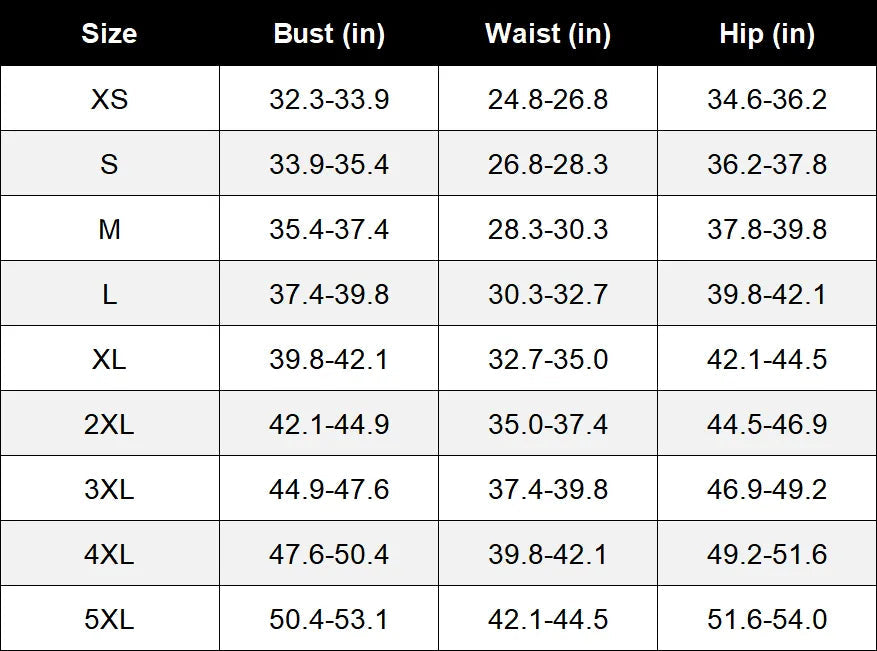Screen dimensions: 877x651
Task: Select the M size row label
Action: 110,229
